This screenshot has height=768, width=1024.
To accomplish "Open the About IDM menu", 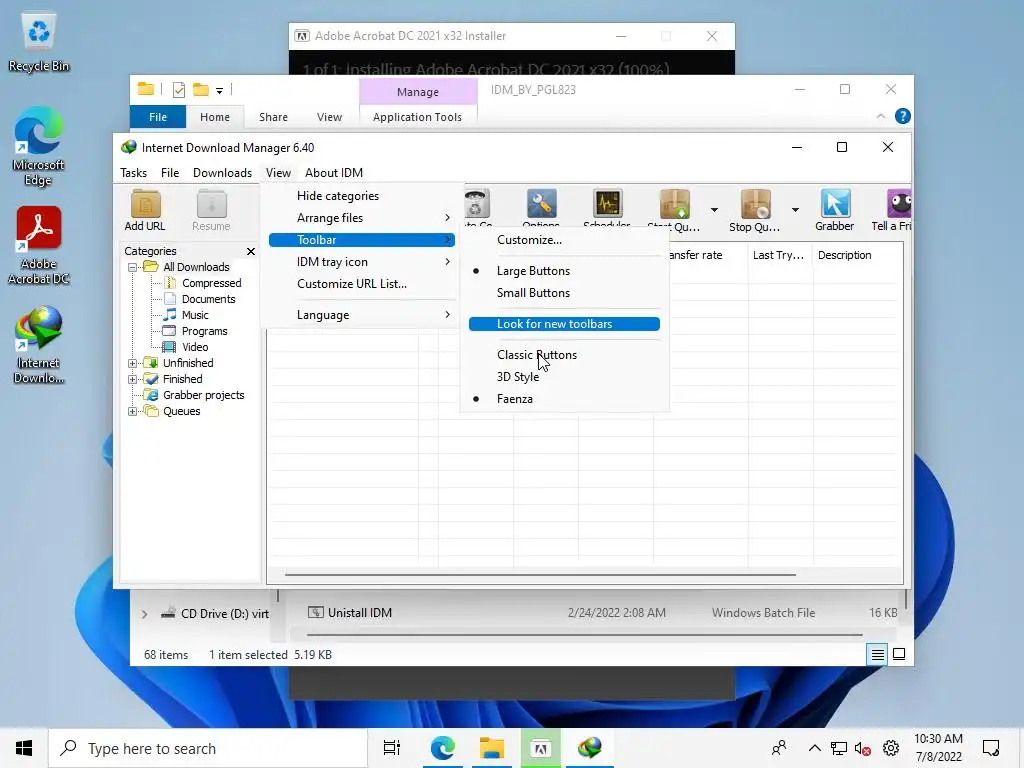I will [x=334, y=172].
